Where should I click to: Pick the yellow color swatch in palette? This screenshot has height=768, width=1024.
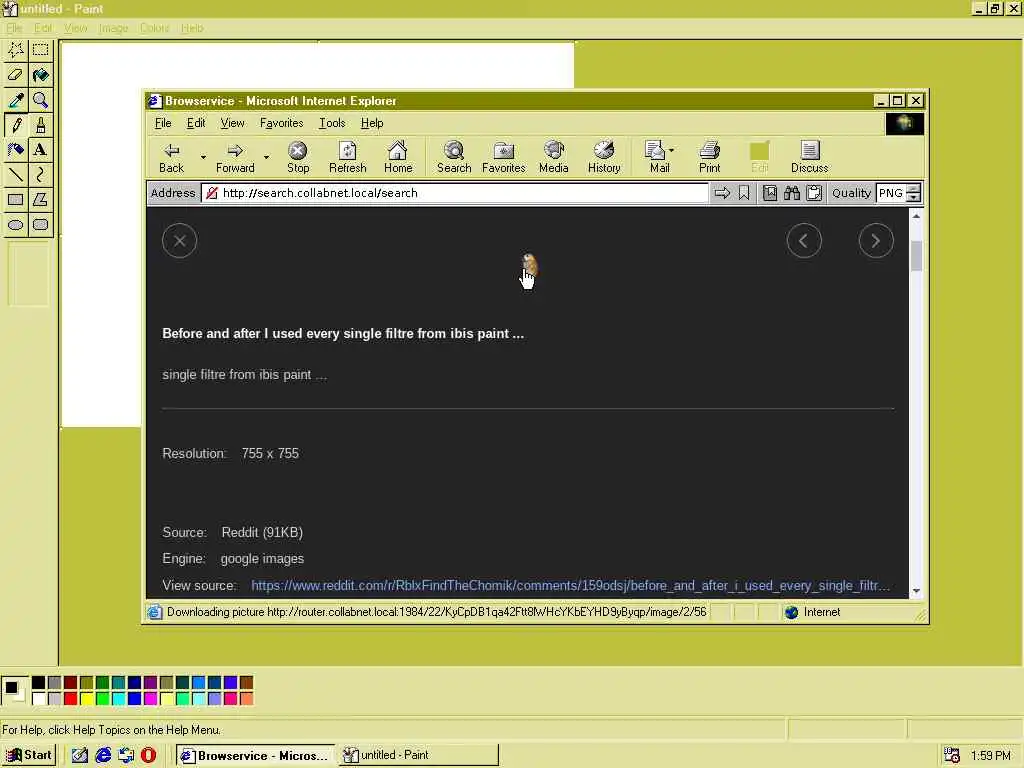[86, 698]
